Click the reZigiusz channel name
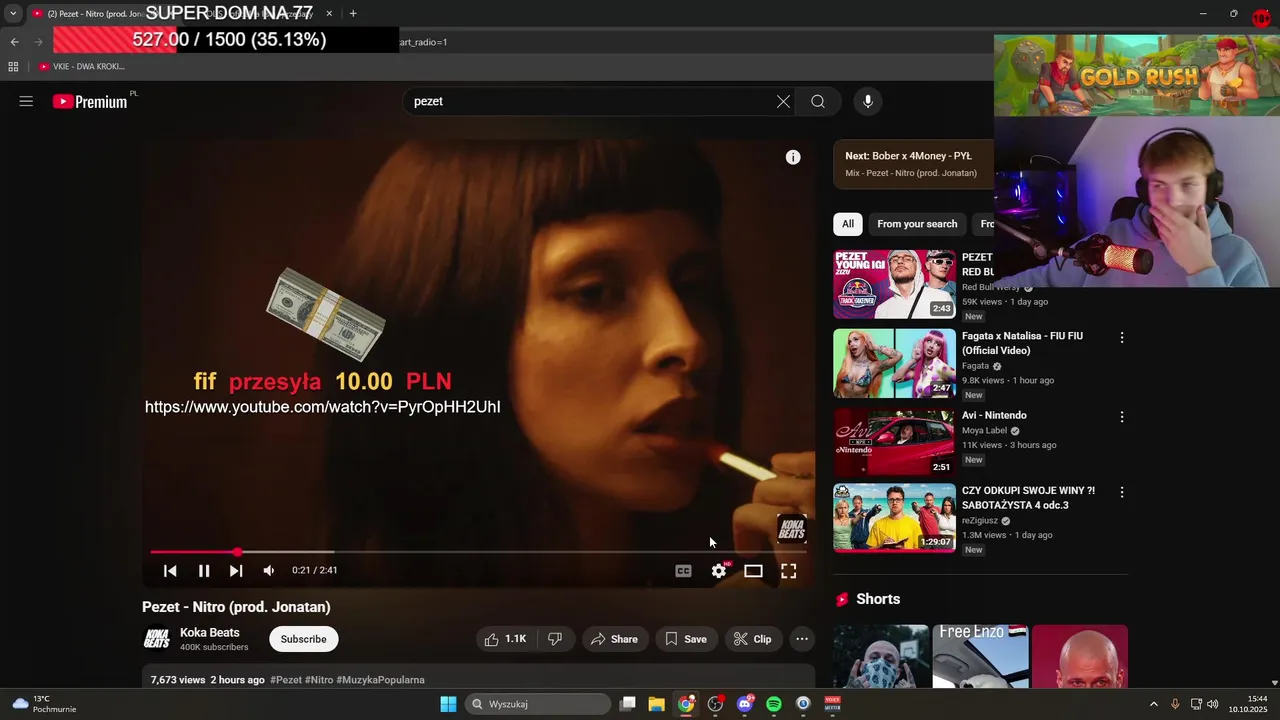 point(979,521)
